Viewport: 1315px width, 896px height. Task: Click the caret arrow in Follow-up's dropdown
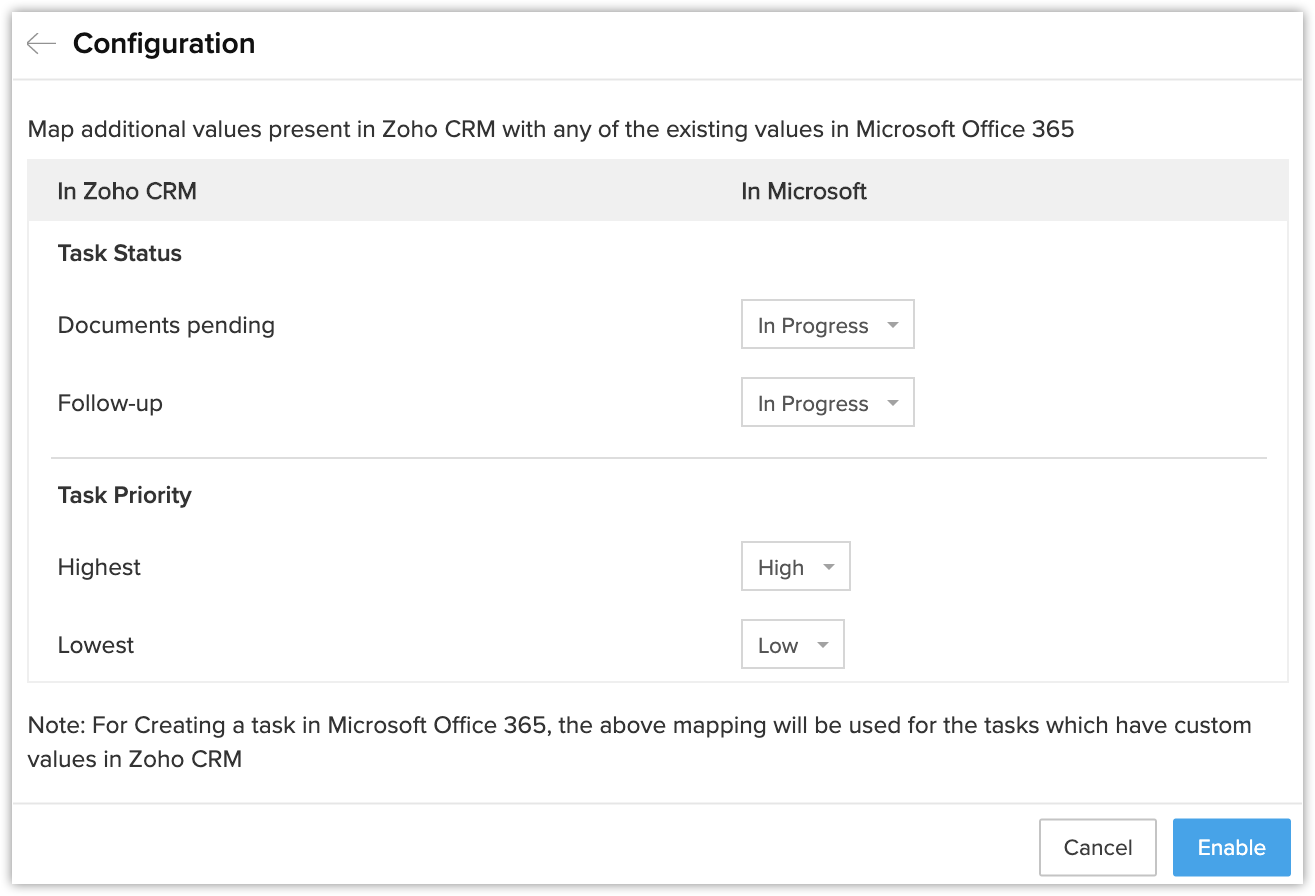click(893, 404)
